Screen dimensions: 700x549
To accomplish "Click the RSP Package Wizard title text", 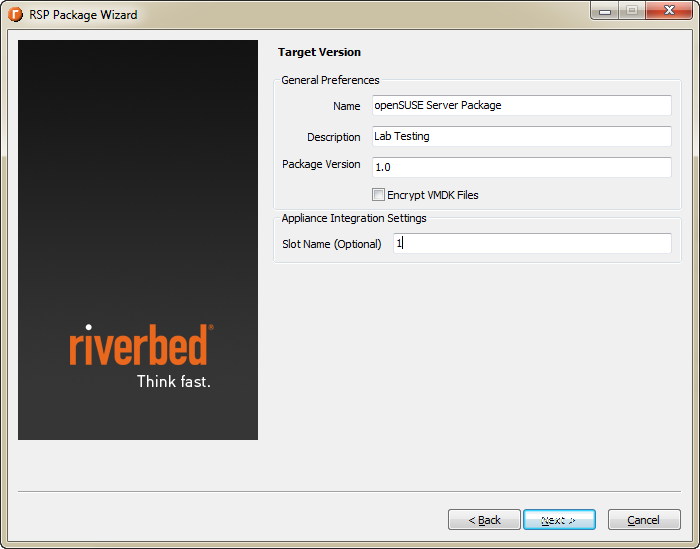I will [83, 15].
